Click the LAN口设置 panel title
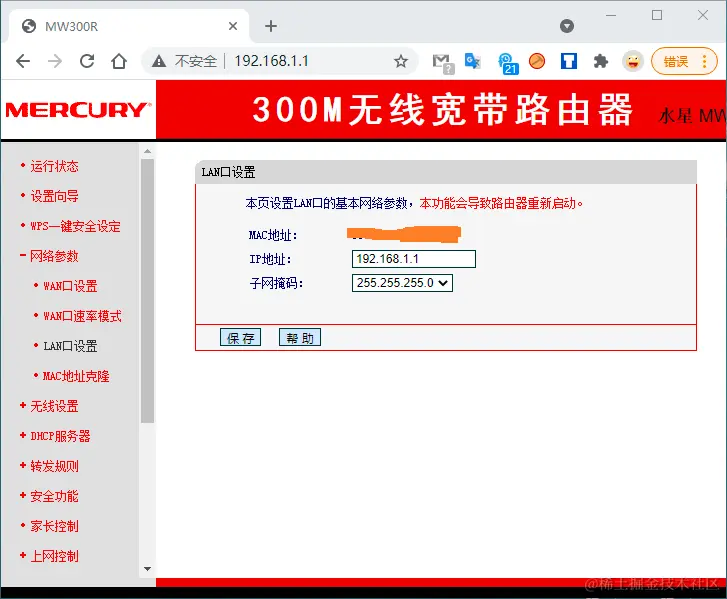727x599 pixels. tap(228, 172)
